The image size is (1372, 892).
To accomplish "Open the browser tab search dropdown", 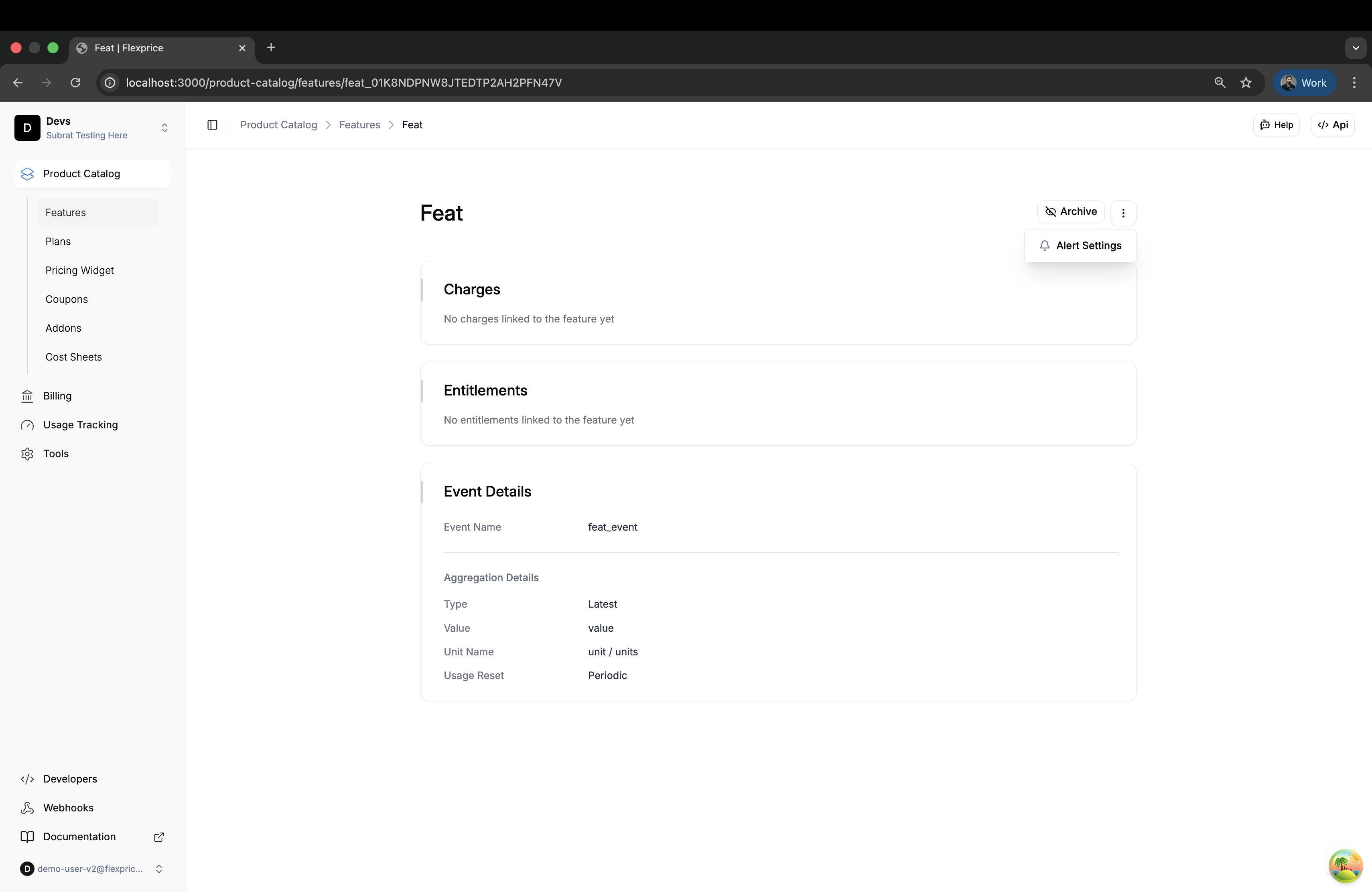I will tap(1355, 49).
